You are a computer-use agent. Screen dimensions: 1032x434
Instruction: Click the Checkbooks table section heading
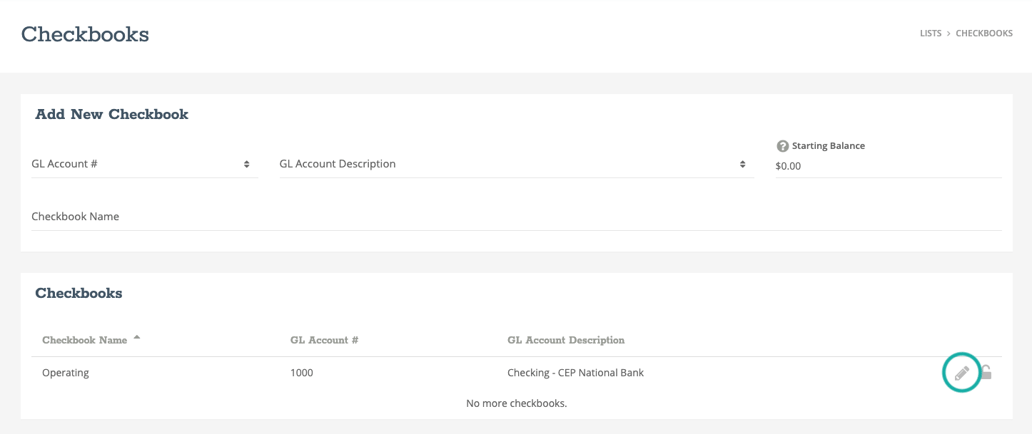[79, 293]
